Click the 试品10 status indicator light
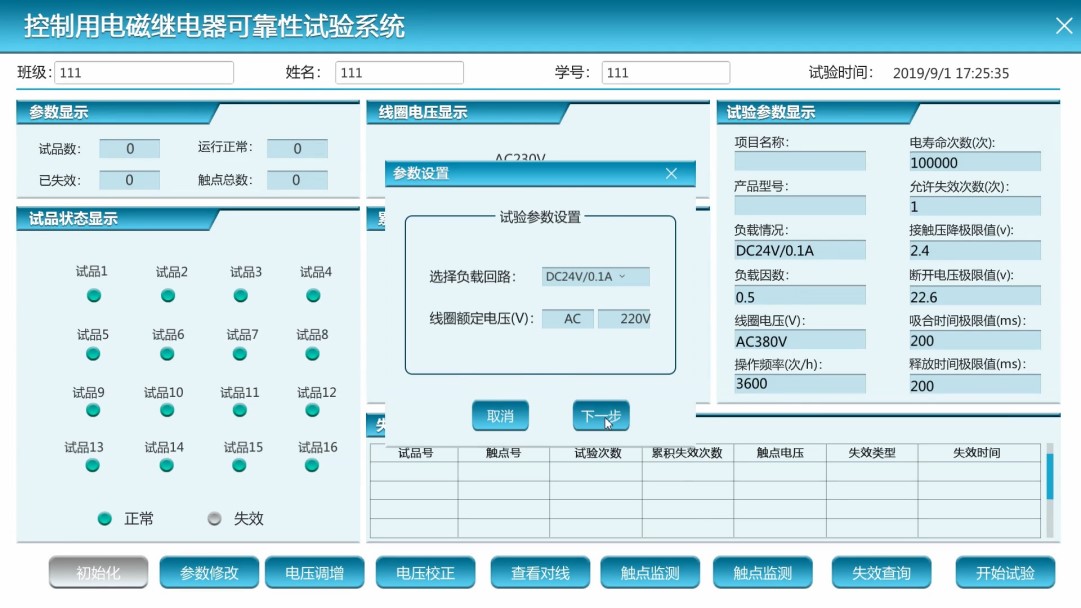 pyautogui.click(x=167, y=411)
